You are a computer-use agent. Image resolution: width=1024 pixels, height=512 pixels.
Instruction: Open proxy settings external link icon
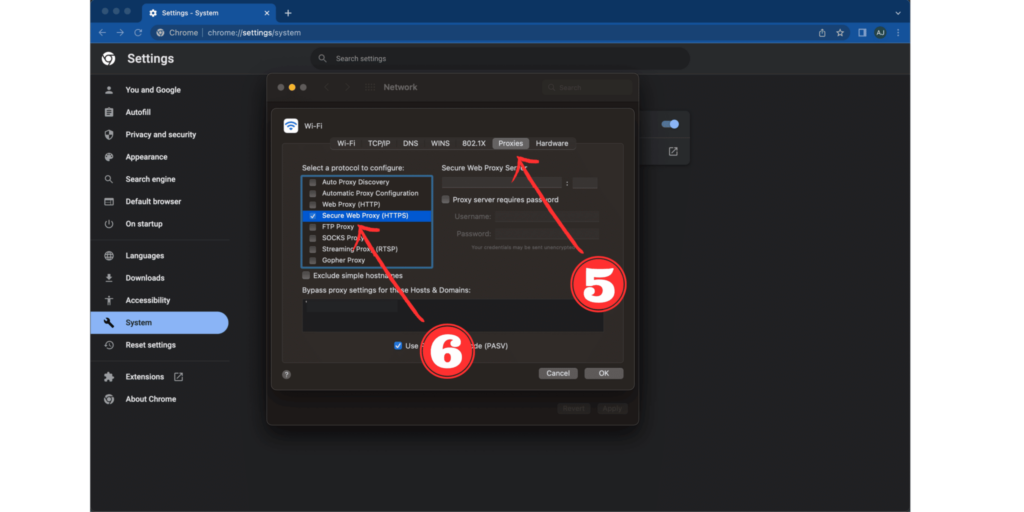tap(673, 152)
